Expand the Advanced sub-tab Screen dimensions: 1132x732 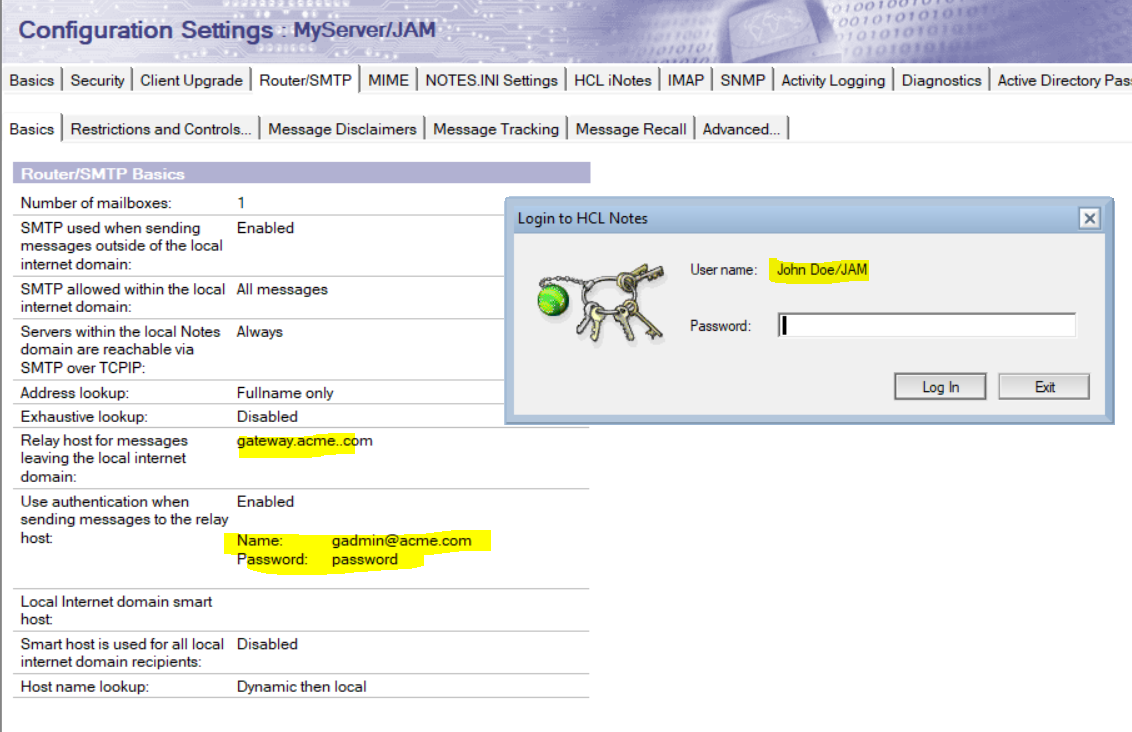coord(741,129)
